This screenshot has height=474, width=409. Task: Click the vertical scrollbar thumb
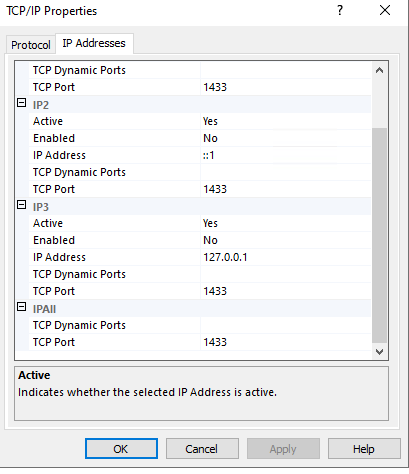tap(379, 235)
